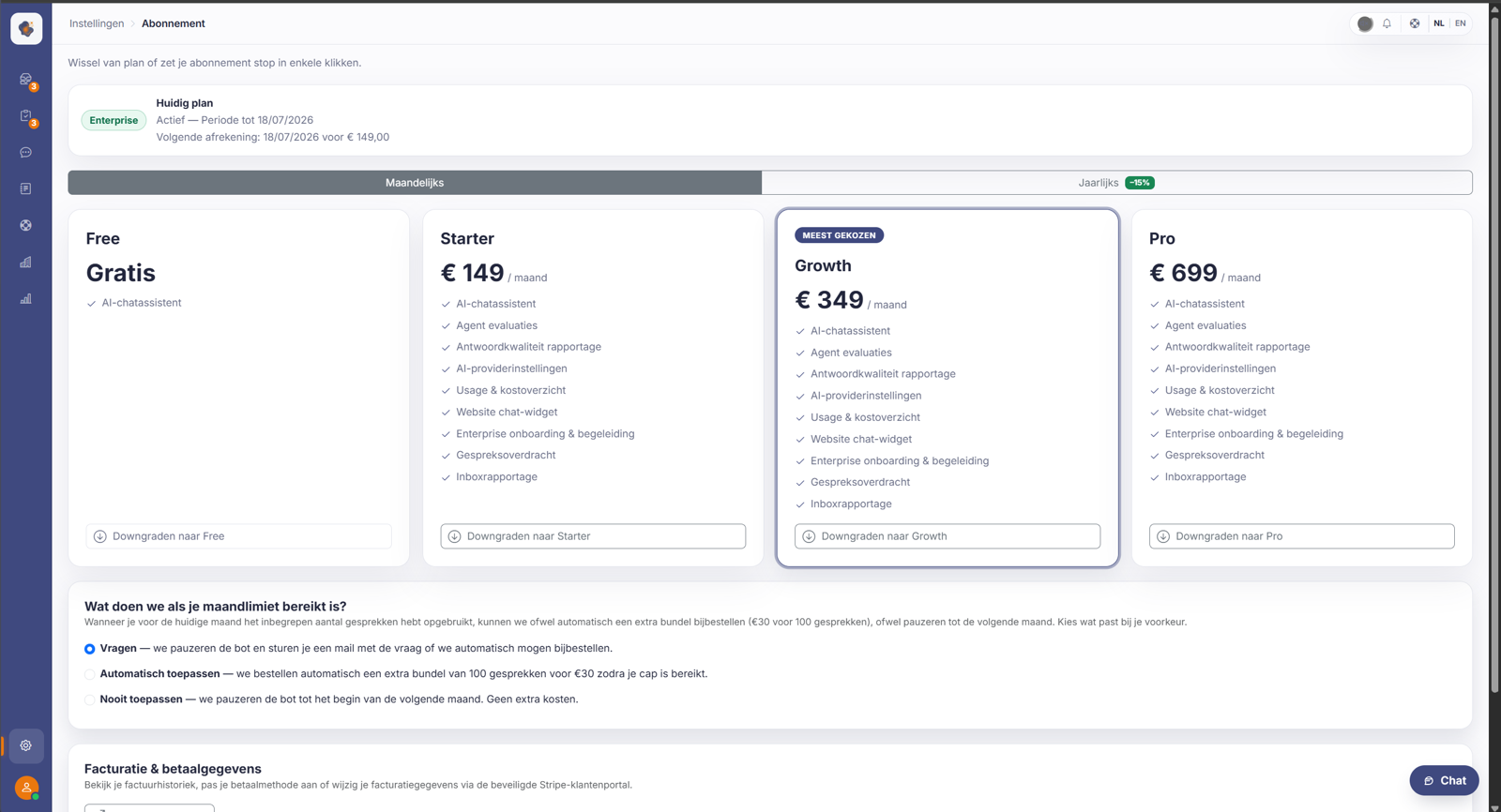1501x812 pixels.
Task: Open the document list icon in the sidebar
Action: [26, 189]
